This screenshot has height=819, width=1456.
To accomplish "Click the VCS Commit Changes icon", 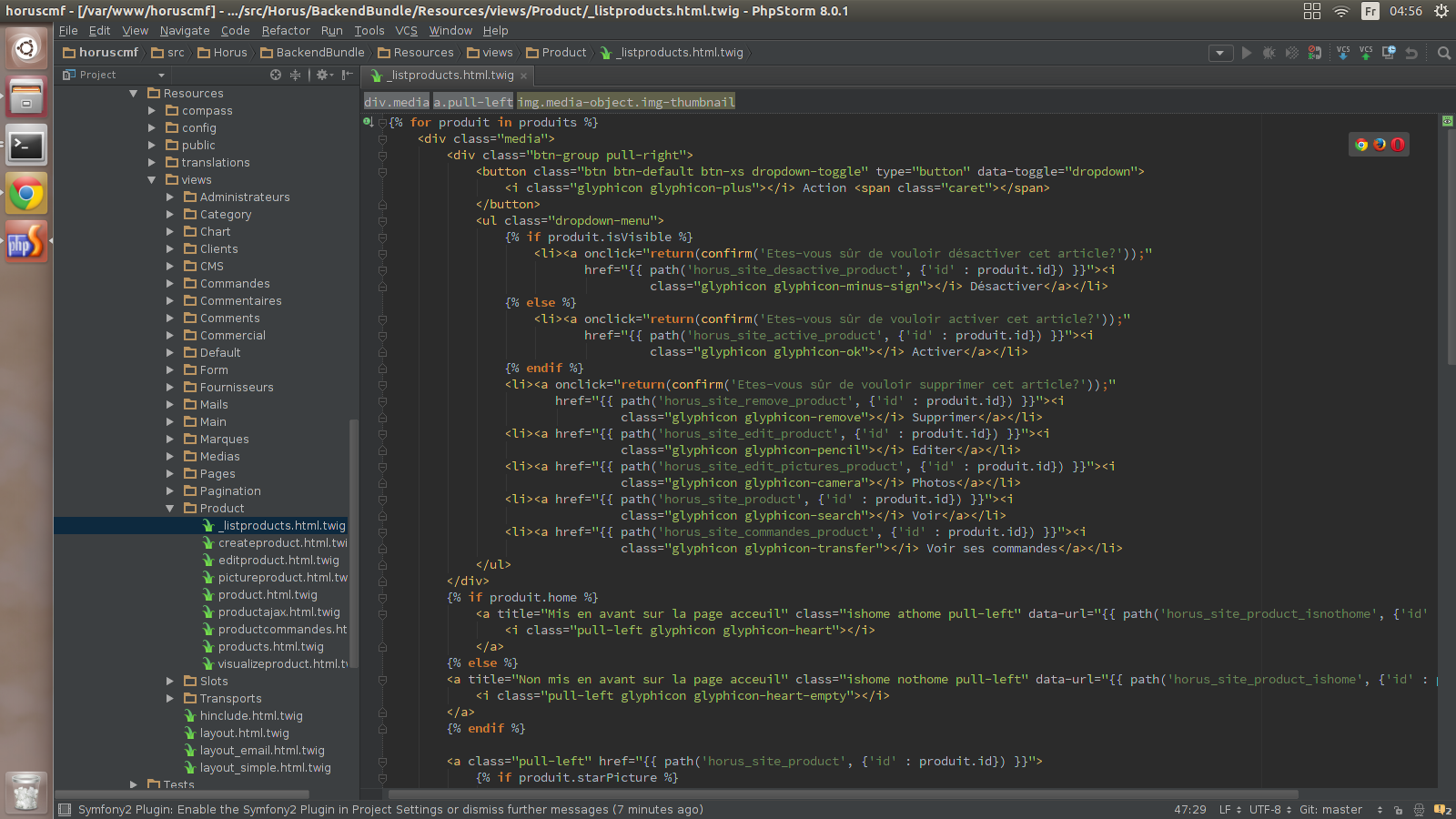I will 1365,53.
